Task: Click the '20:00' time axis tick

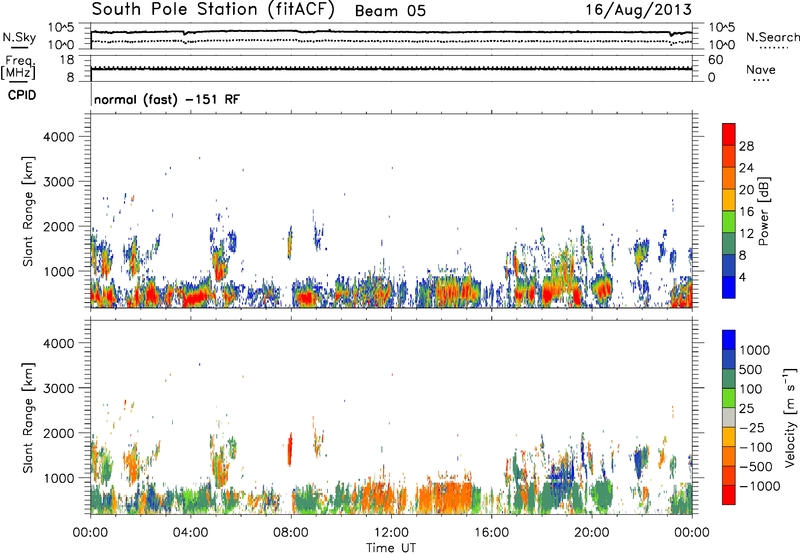Action: point(592,533)
